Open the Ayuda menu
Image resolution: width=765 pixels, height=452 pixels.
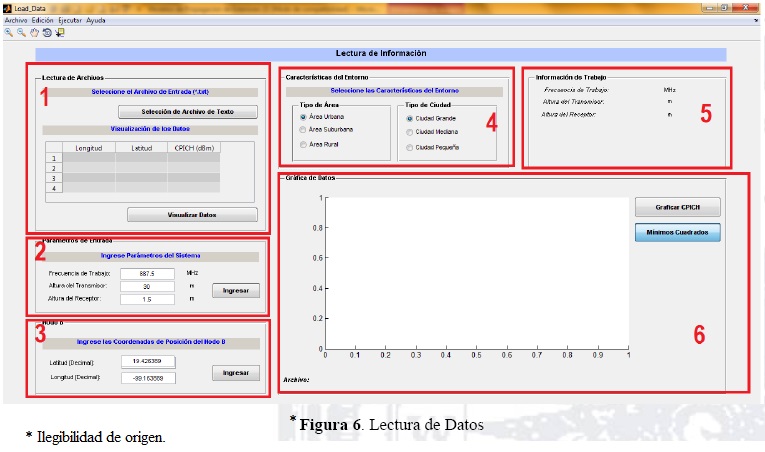coord(96,20)
